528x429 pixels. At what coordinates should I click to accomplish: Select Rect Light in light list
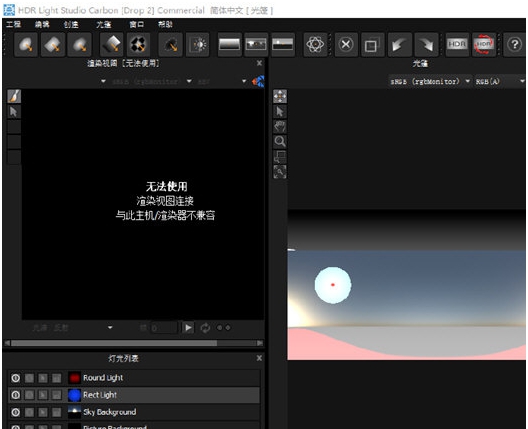[x=134, y=395]
